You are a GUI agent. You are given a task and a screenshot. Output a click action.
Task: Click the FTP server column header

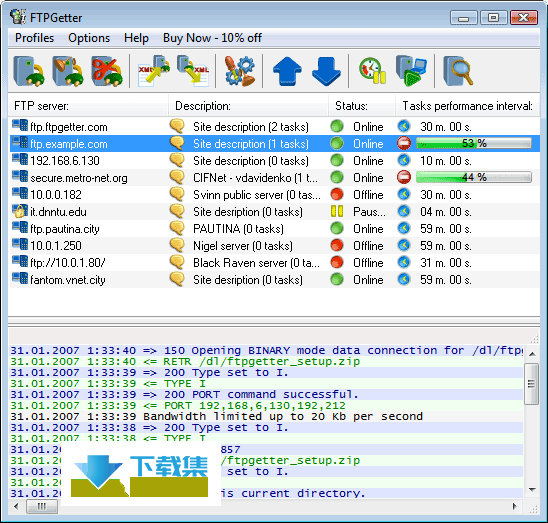click(x=88, y=106)
